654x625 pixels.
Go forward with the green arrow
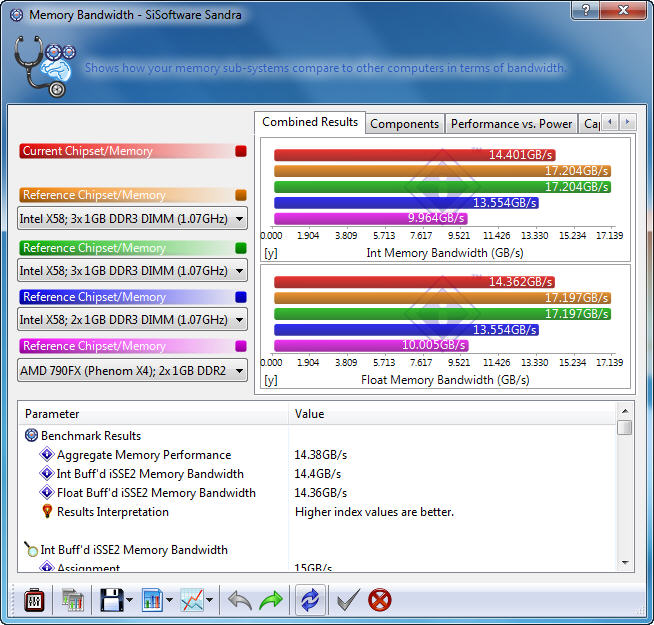tap(271, 600)
